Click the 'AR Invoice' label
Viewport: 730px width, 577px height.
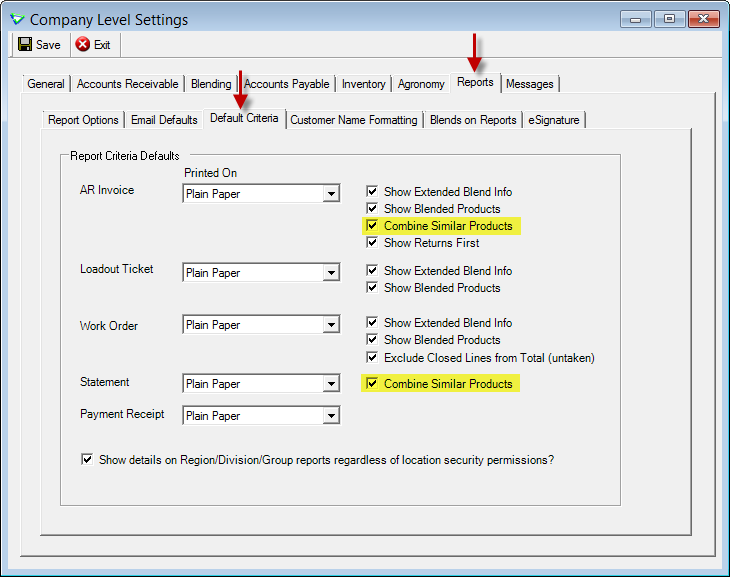point(107,190)
